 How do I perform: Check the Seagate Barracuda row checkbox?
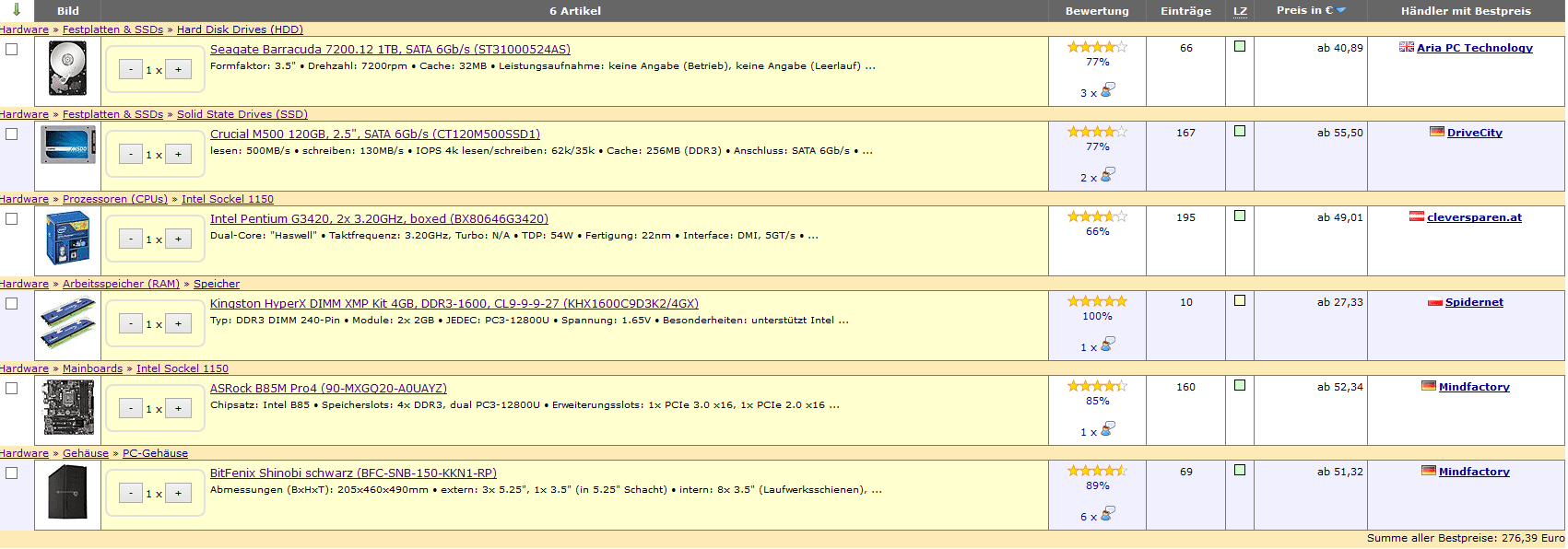11,50
